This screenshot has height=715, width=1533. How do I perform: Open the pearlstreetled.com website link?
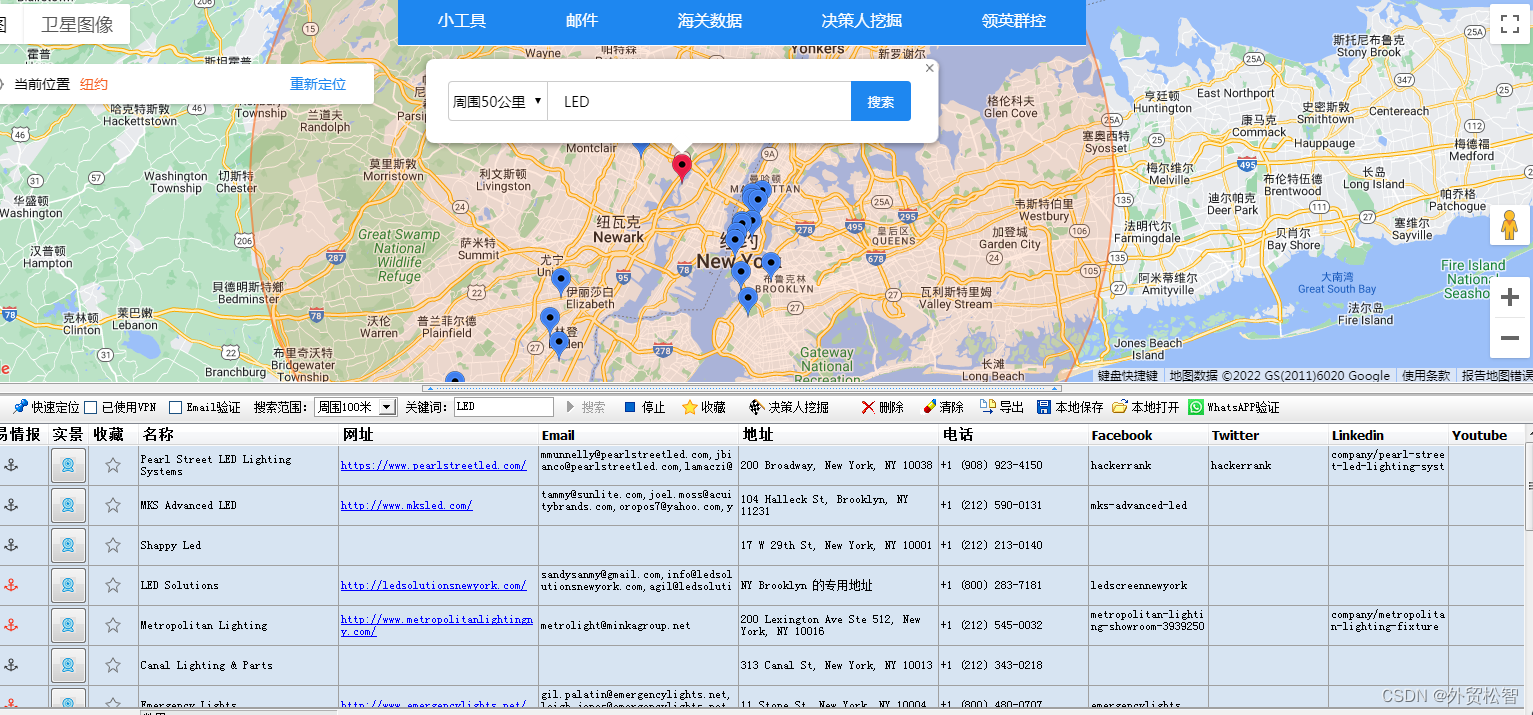tap(433, 465)
